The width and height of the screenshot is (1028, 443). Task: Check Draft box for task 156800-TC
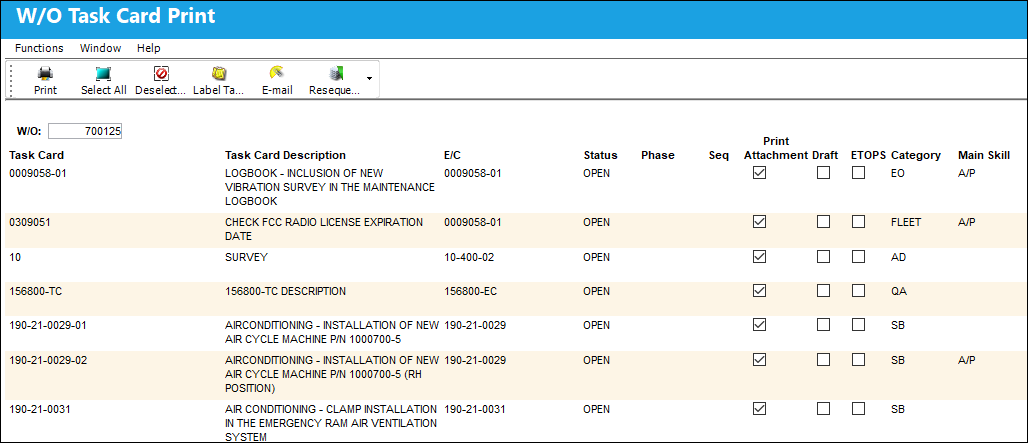(x=823, y=290)
